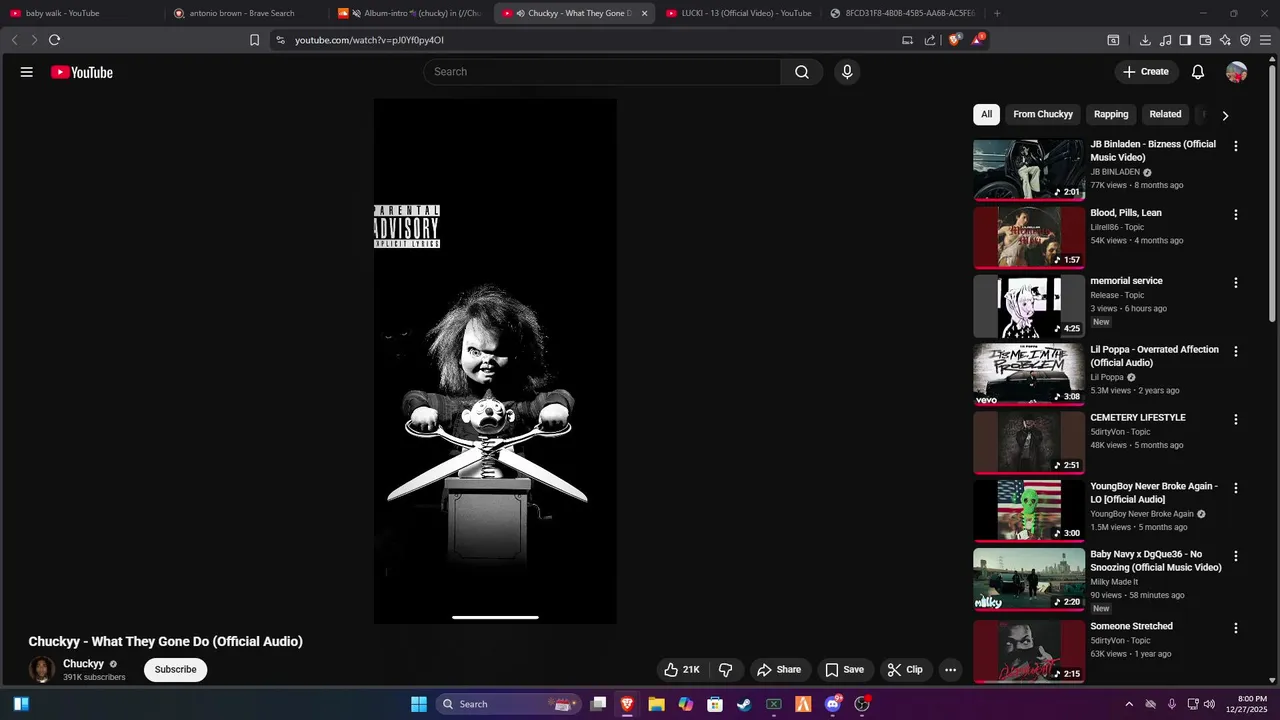This screenshot has height=720, width=1280.
Task: Click the youtube.com URL address bar
Action: pos(590,40)
